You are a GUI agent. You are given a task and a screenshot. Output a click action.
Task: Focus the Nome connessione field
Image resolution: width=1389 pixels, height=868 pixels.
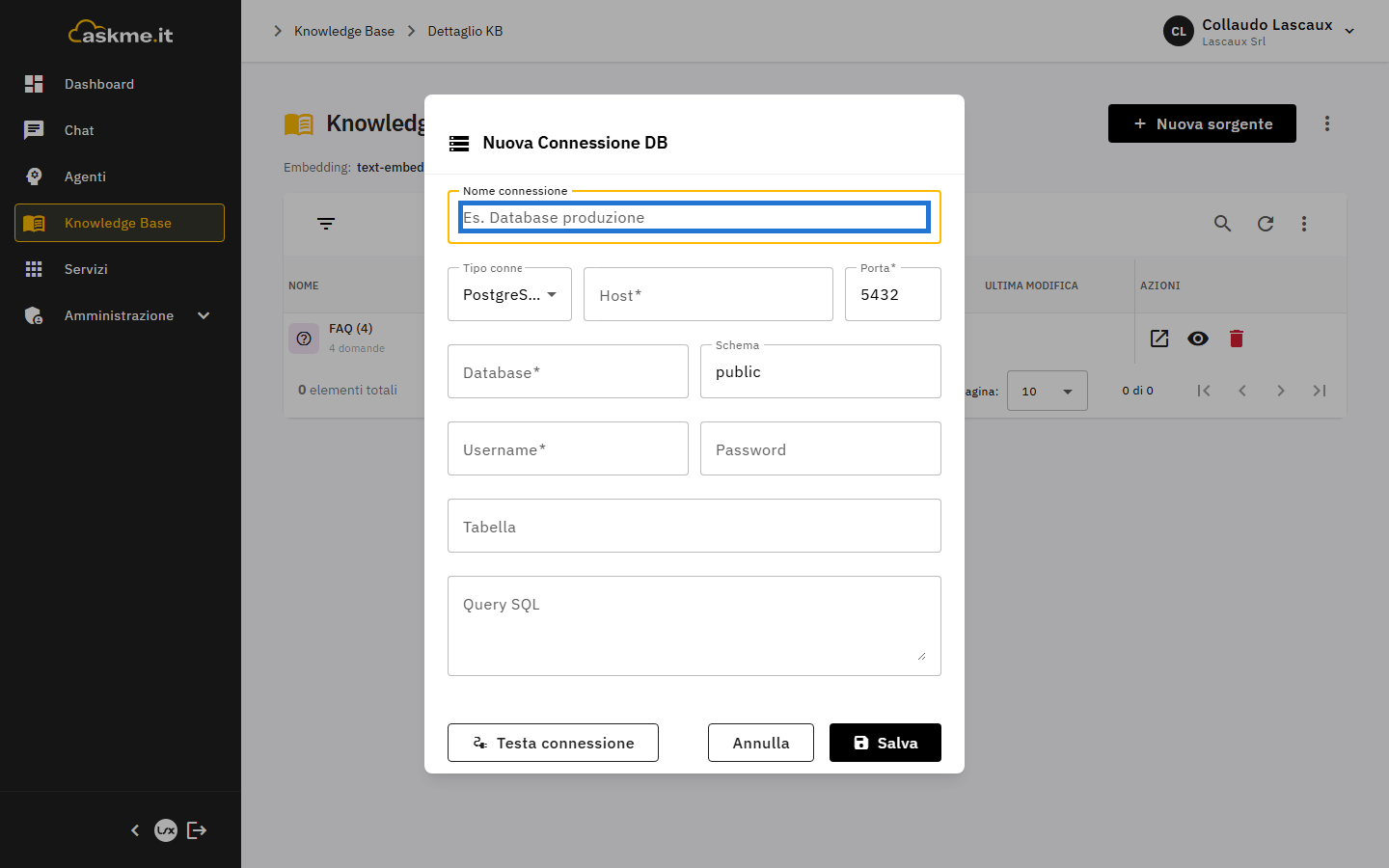(x=694, y=217)
